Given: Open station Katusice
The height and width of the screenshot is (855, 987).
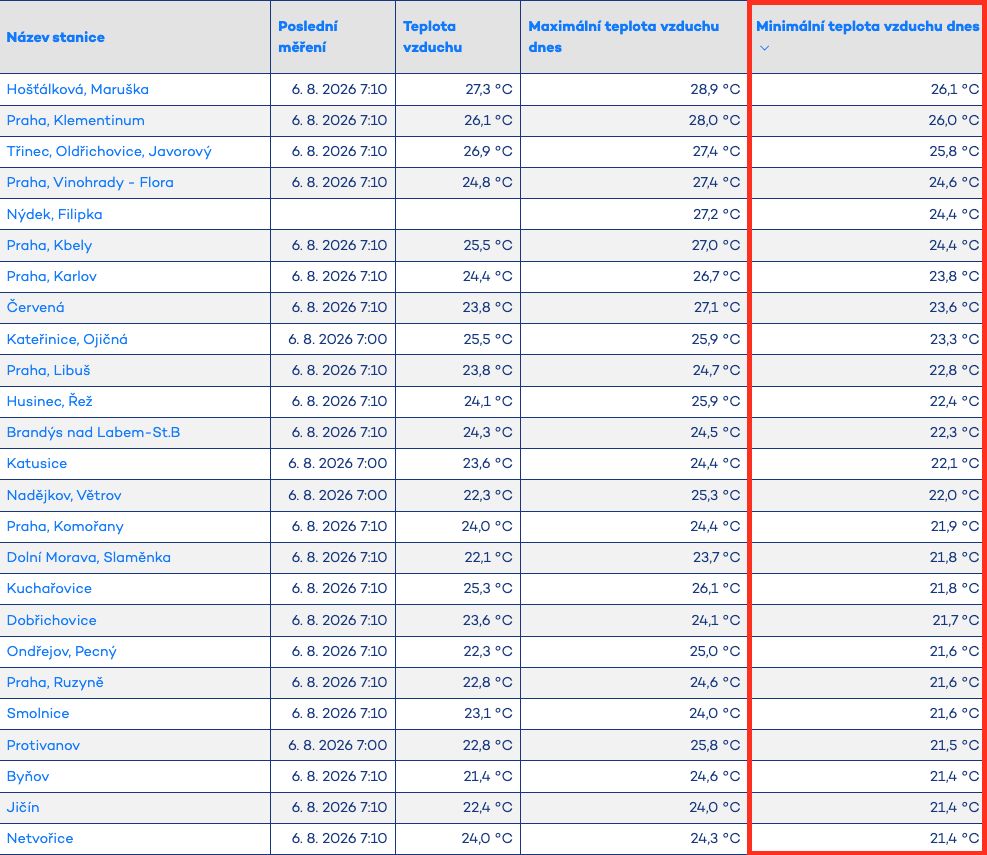Looking at the screenshot, I should (37, 463).
